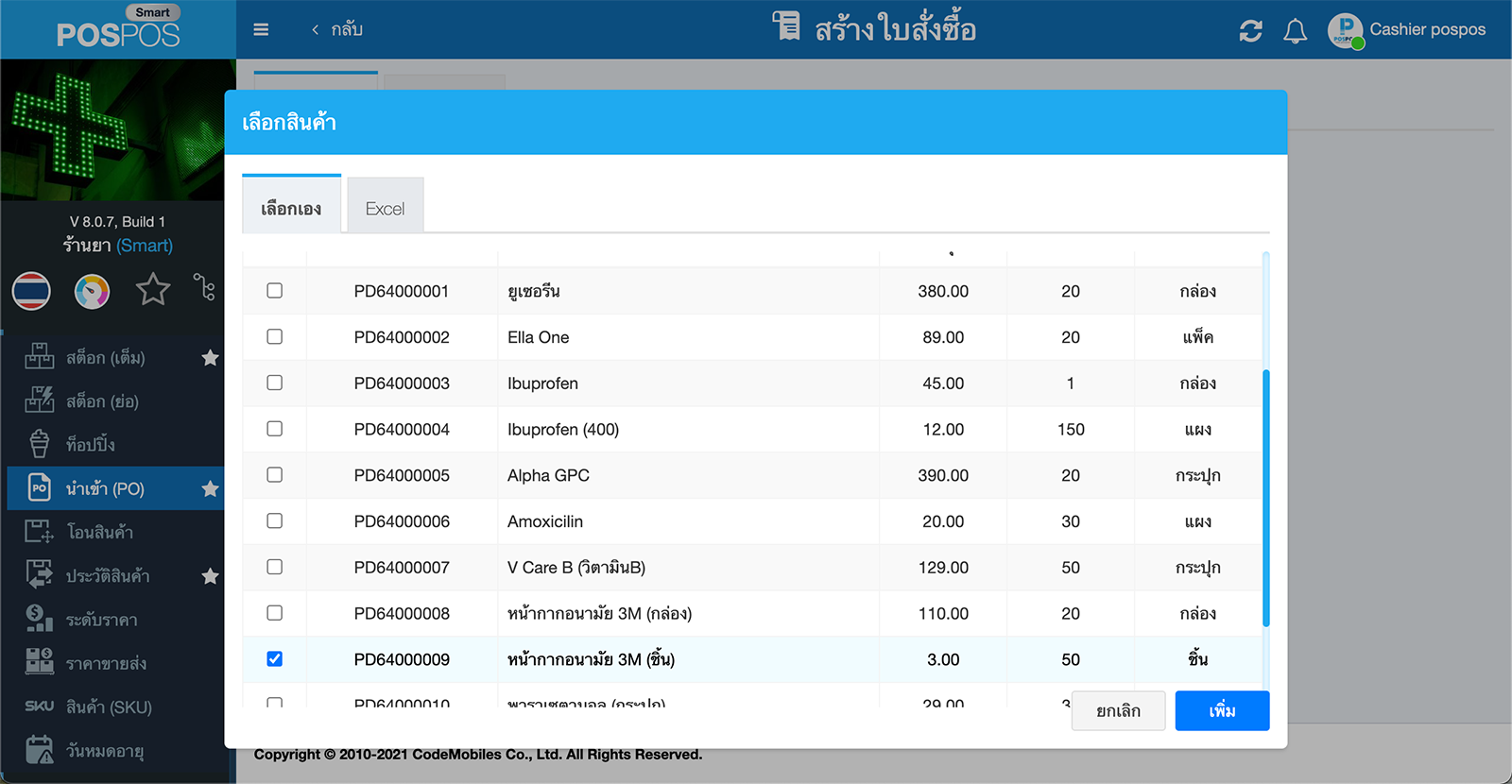Click product name V Care B (วิตามินB)
The image size is (1512, 784).
pyautogui.click(x=576, y=568)
